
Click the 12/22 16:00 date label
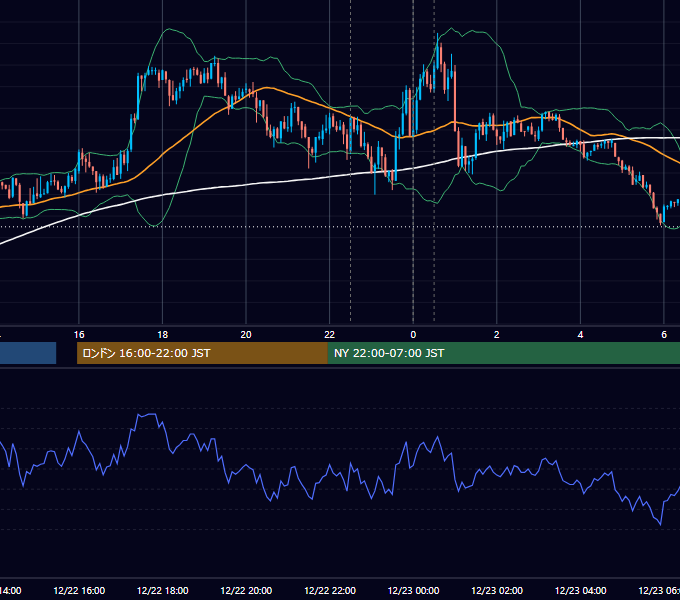click(x=79, y=591)
